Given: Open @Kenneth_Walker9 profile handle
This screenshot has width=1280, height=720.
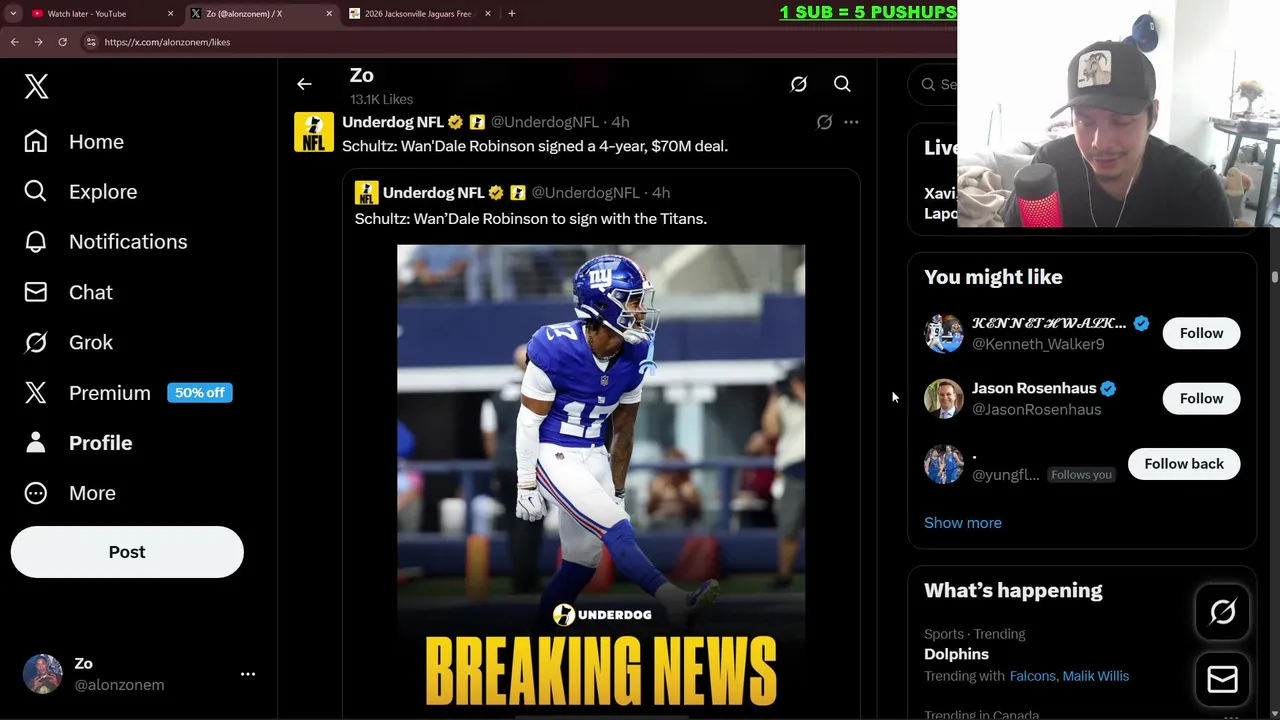Looking at the screenshot, I should click(x=1038, y=344).
